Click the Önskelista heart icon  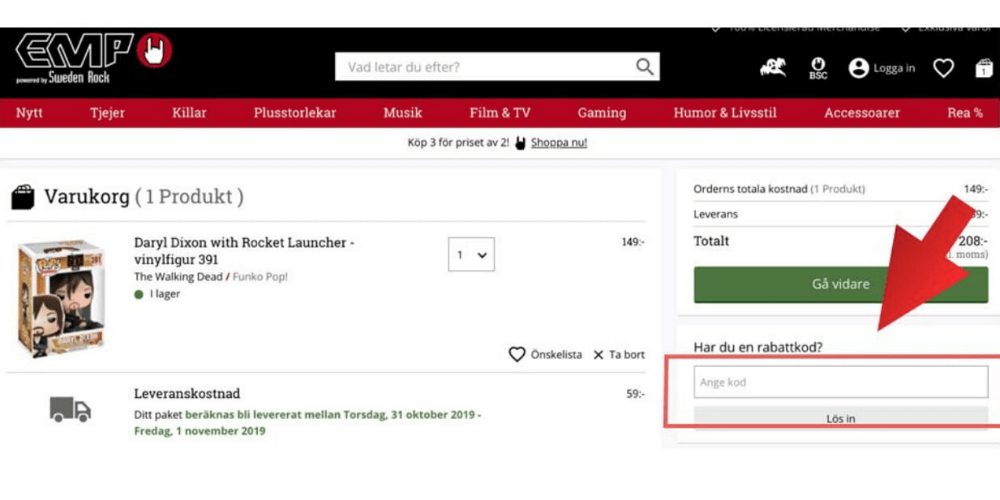tap(517, 355)
